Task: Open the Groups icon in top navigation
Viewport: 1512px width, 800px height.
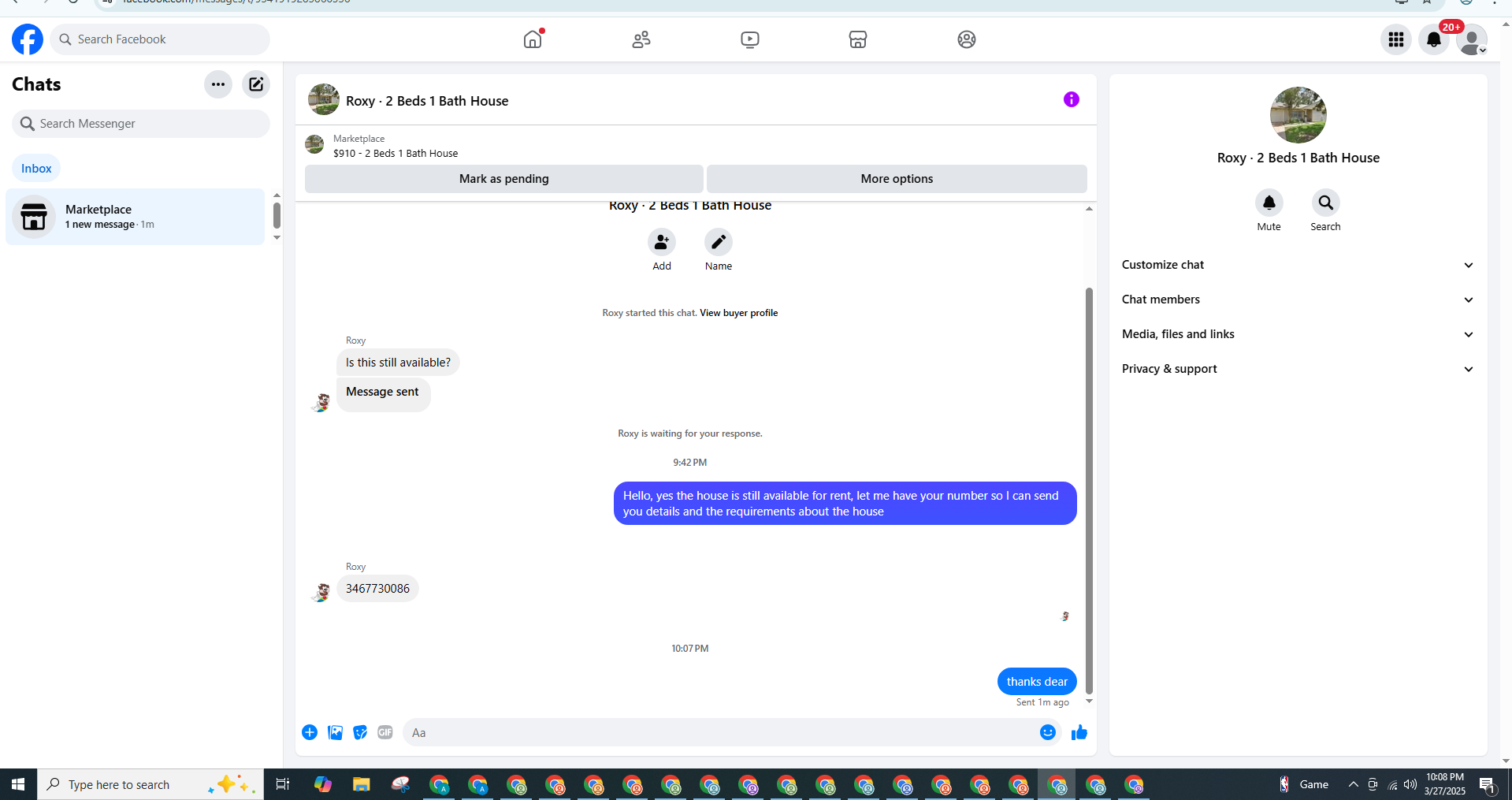Action: click(x=967, y=39)
